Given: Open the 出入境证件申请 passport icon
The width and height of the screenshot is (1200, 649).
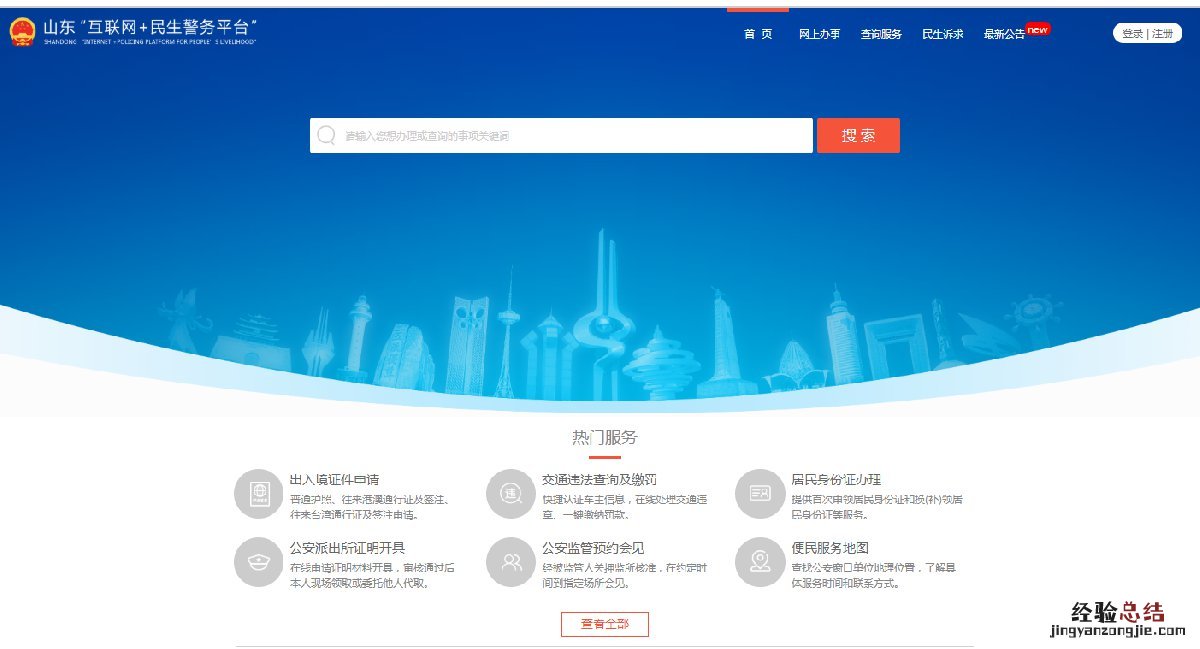Looking at the screenshot, I should tap(259, 494).
